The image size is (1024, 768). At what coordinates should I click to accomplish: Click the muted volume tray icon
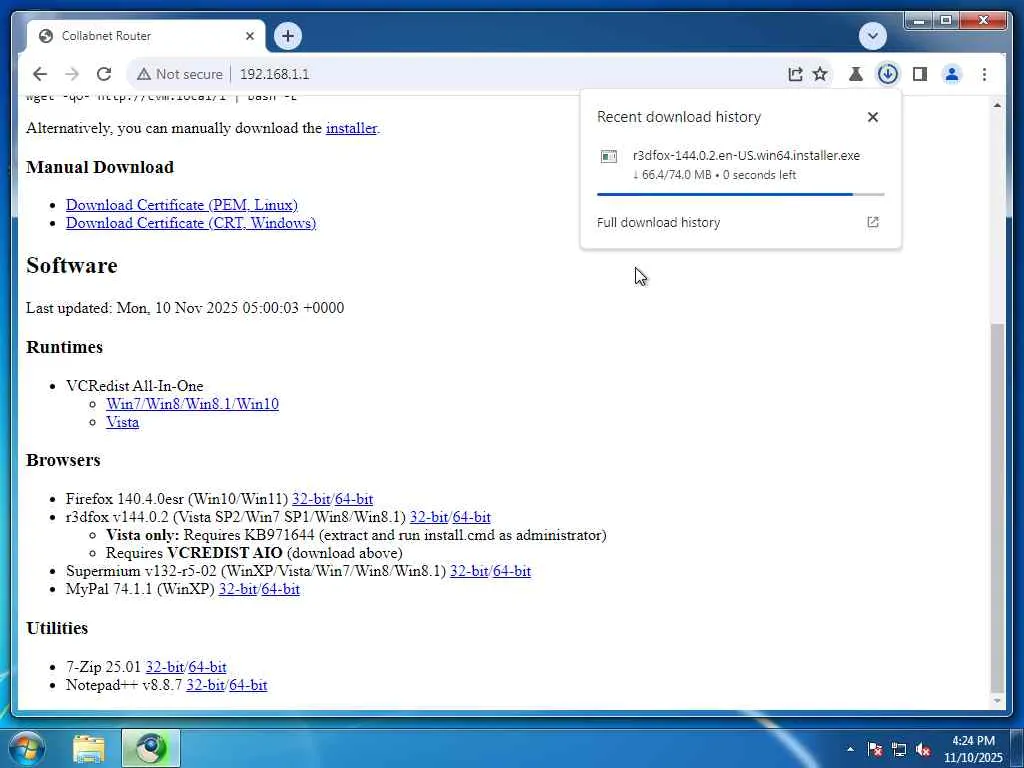point(923,750)
